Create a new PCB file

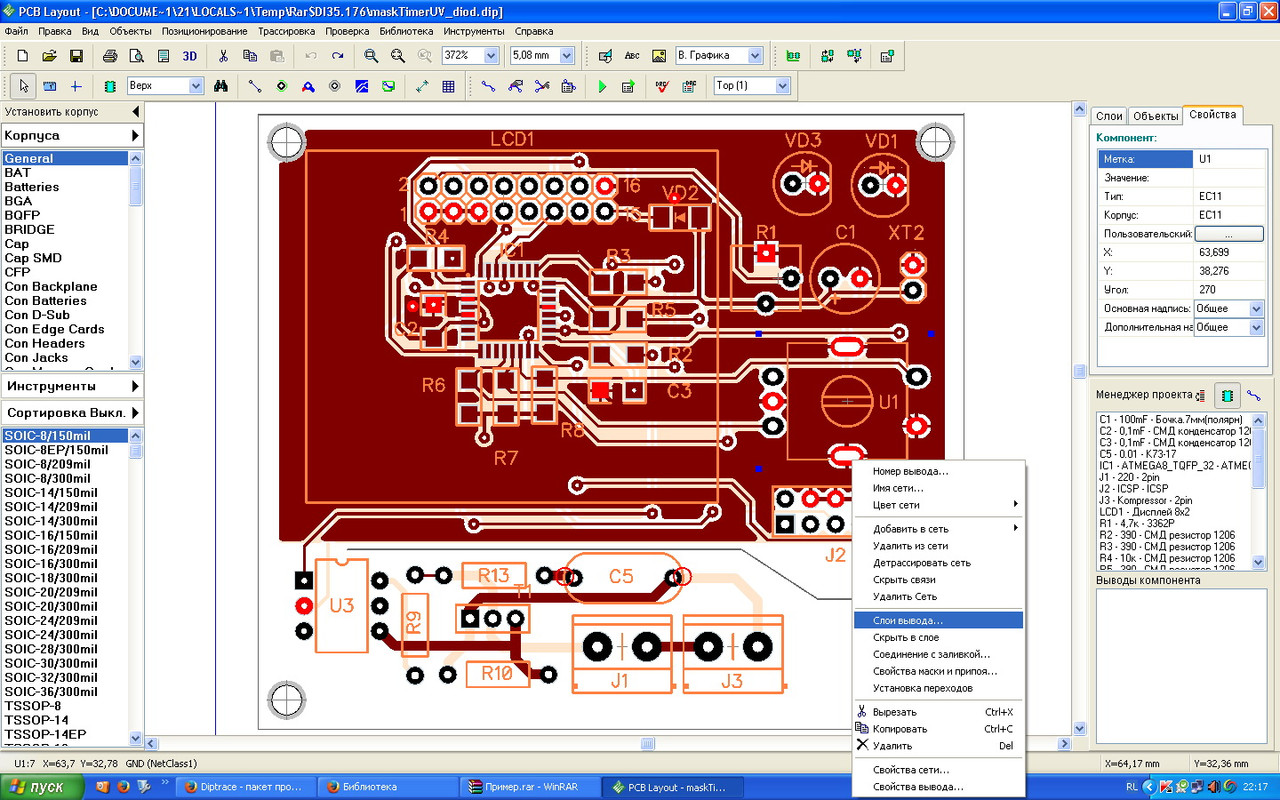click(x=22, y=56)
